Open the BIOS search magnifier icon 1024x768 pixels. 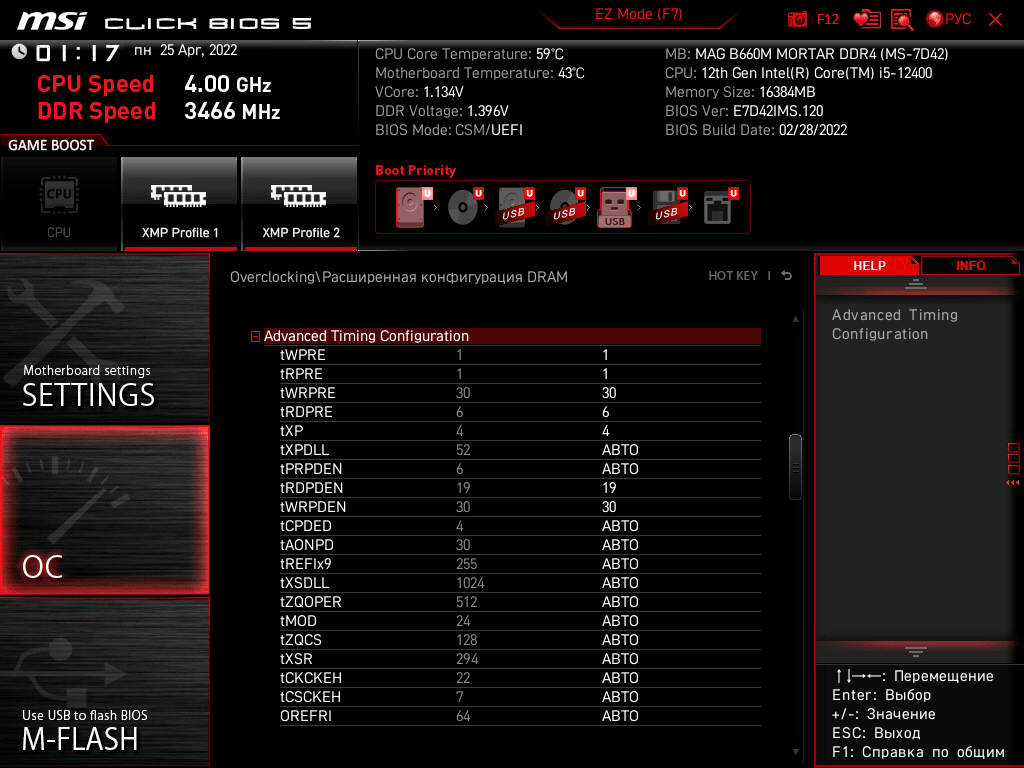pyautogui.click(x=902, y=20)
